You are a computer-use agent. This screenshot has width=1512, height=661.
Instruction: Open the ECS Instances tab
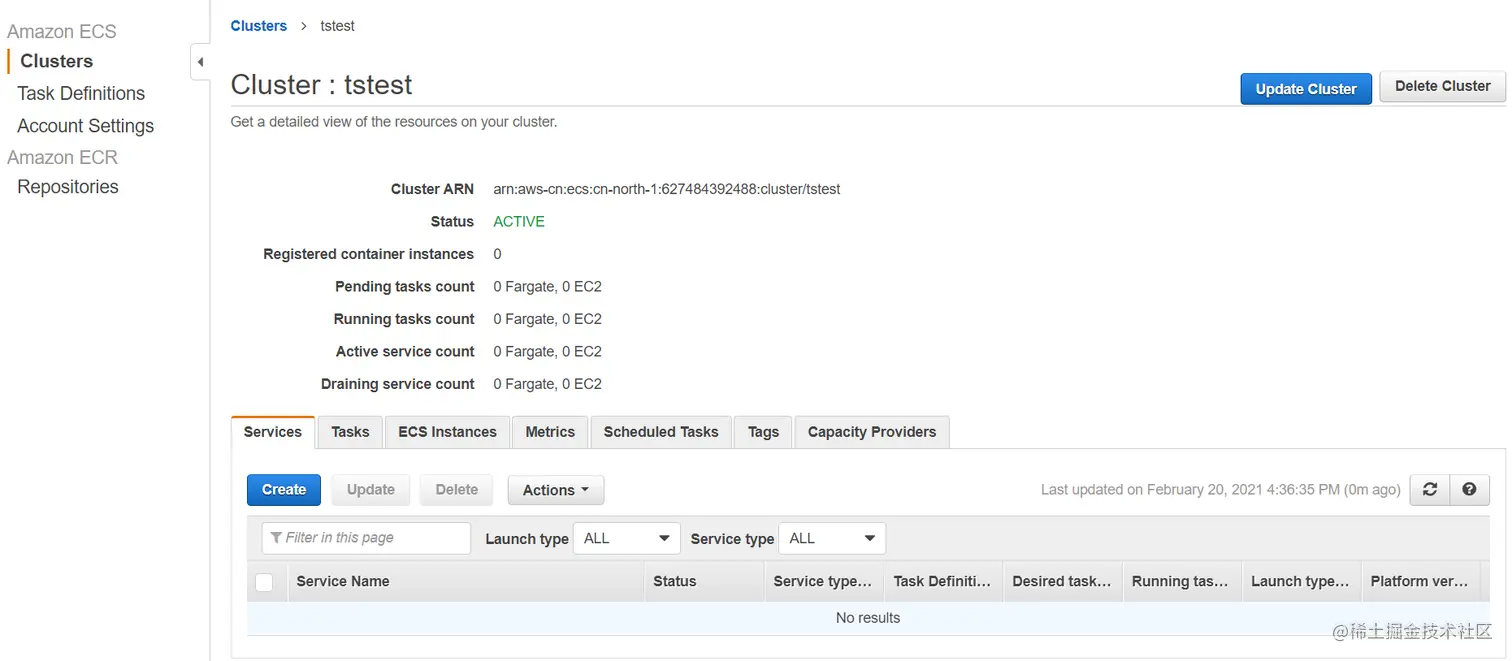(447, 432)
